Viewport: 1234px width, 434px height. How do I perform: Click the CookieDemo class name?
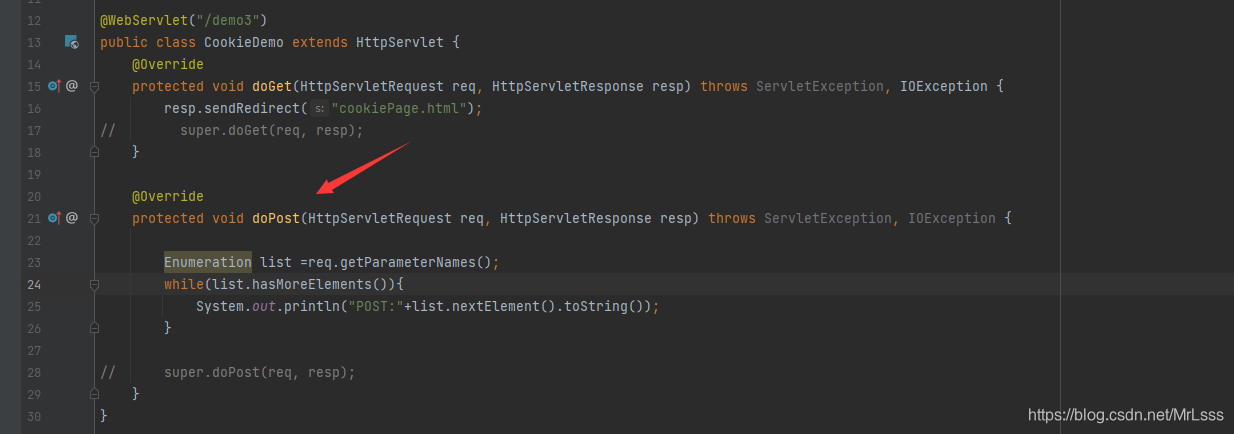[244, 42]
